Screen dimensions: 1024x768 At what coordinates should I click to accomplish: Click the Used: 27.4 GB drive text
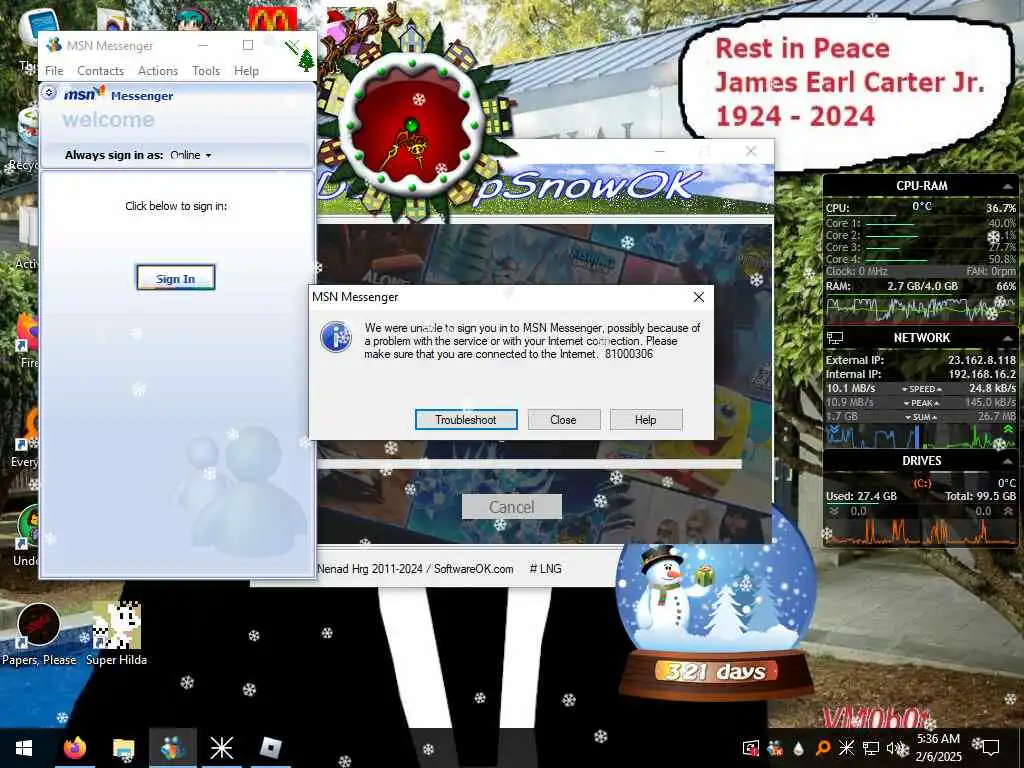point(861,496)
